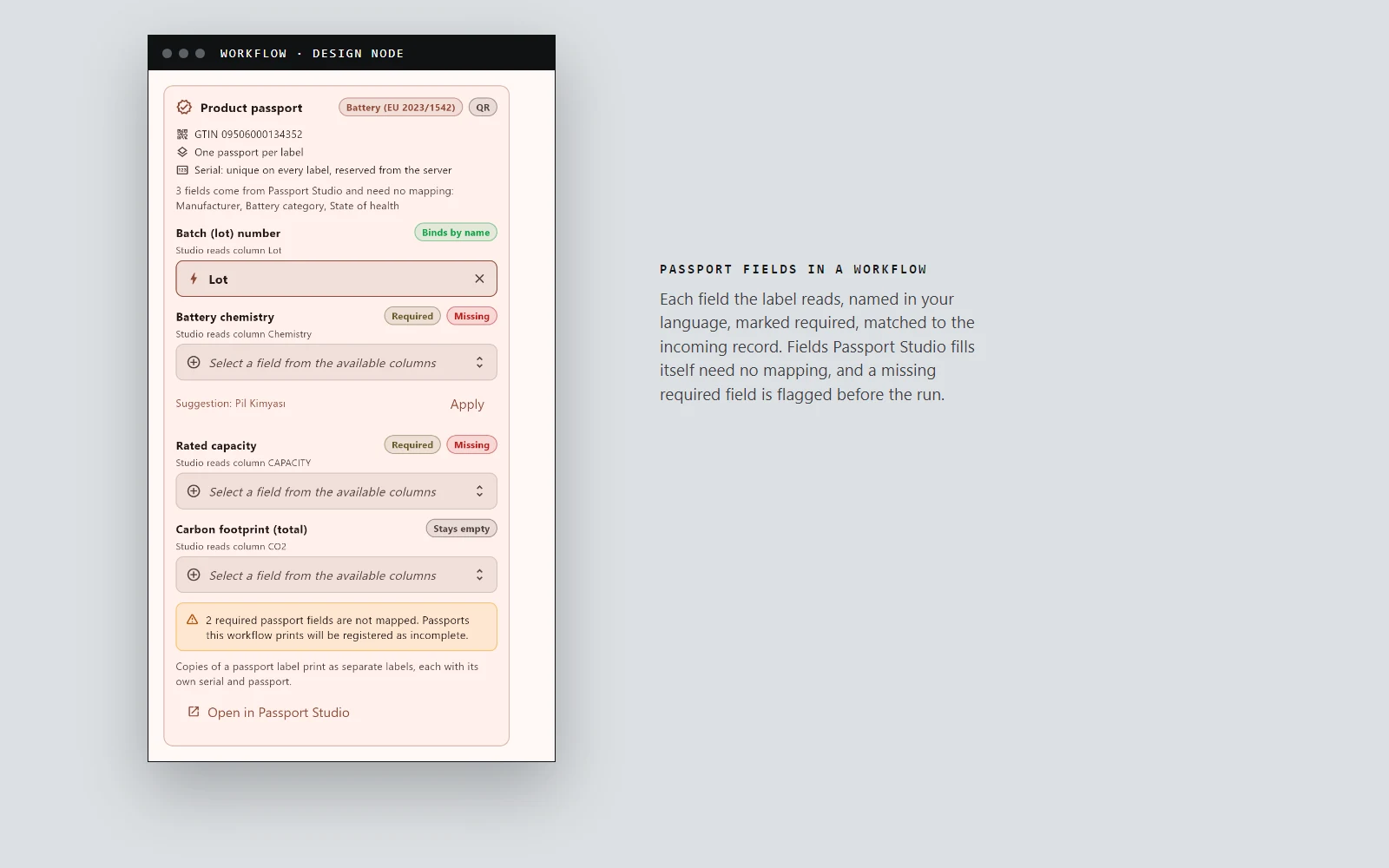The height and width of the screenshot is (868, 1389).
Task: Click the layers icon by One passport per label
Action: 182,152
